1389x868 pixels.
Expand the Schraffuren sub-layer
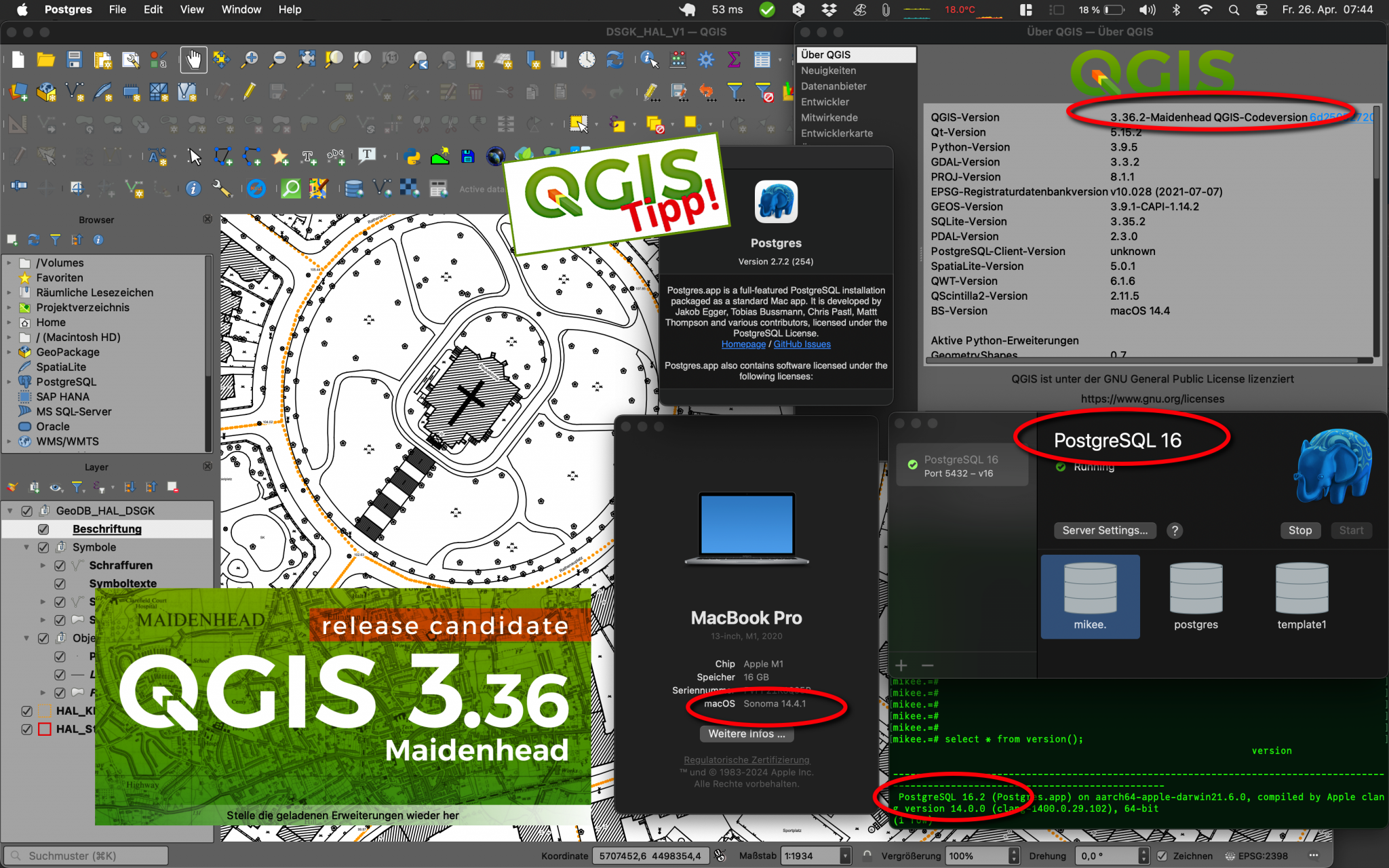click(43, 565)
